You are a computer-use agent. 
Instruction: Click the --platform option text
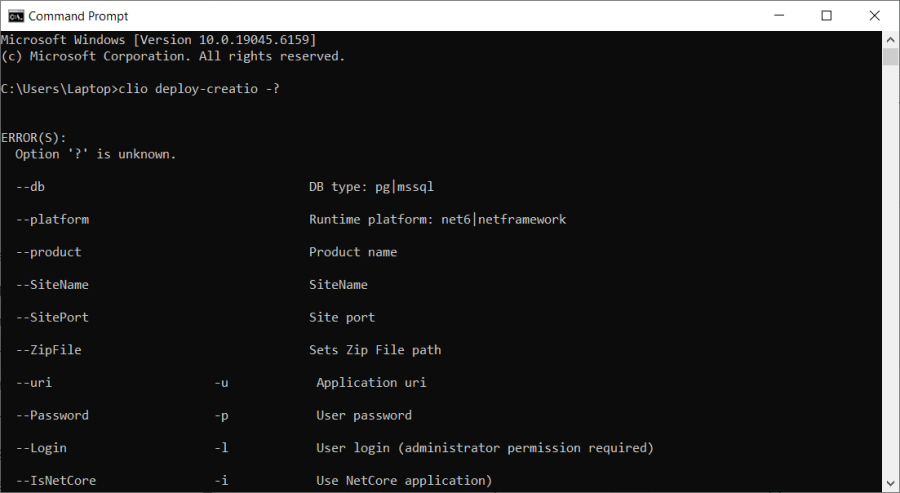coord(53,219)
